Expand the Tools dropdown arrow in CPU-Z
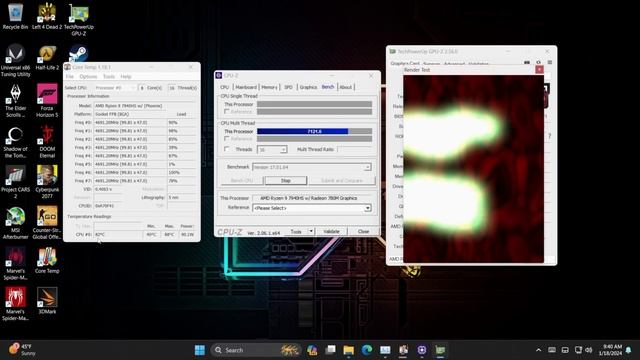 [x=311, y=231]
